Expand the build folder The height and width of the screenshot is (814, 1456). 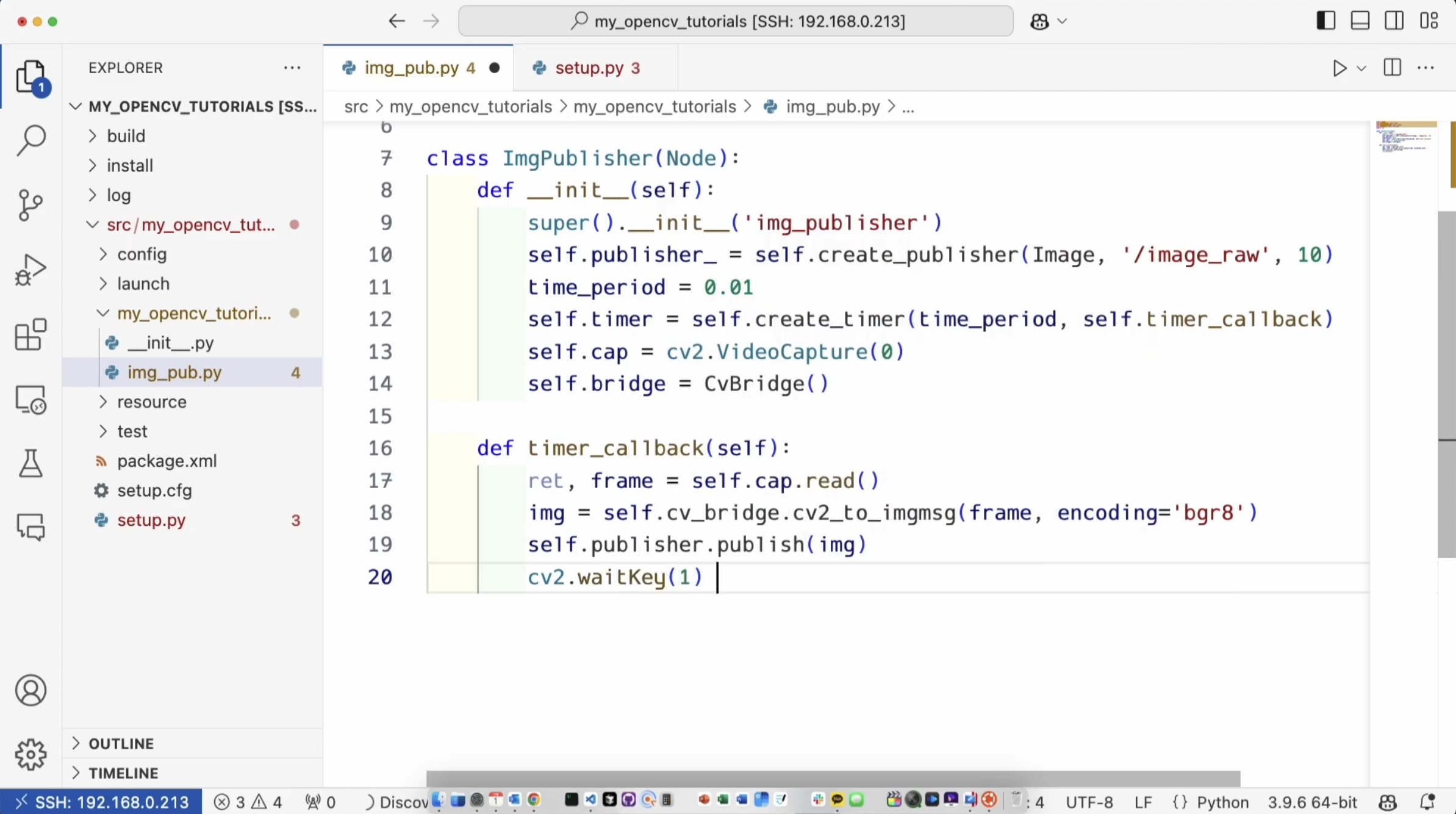[126, 135]
